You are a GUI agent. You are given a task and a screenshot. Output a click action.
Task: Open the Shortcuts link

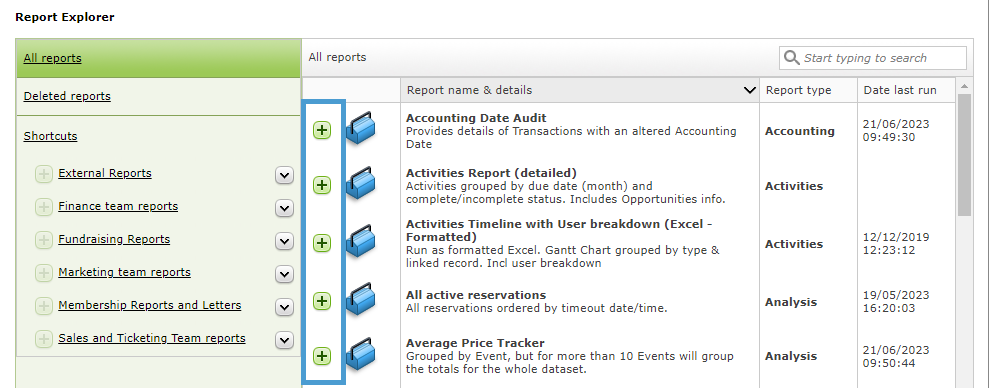click(x=50, y=136)
